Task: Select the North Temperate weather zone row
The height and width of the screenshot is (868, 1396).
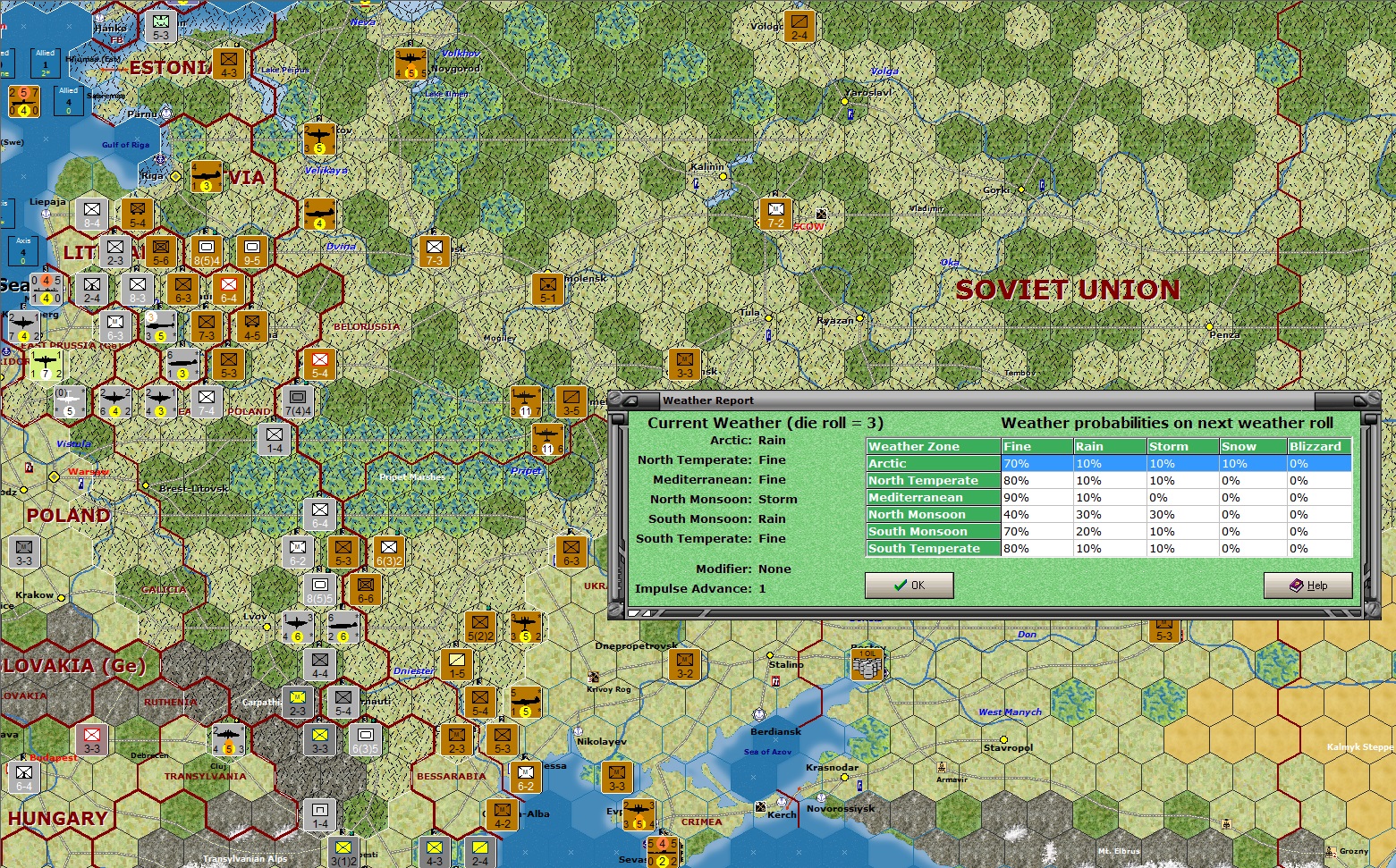Action: (x=1109, y=480)
